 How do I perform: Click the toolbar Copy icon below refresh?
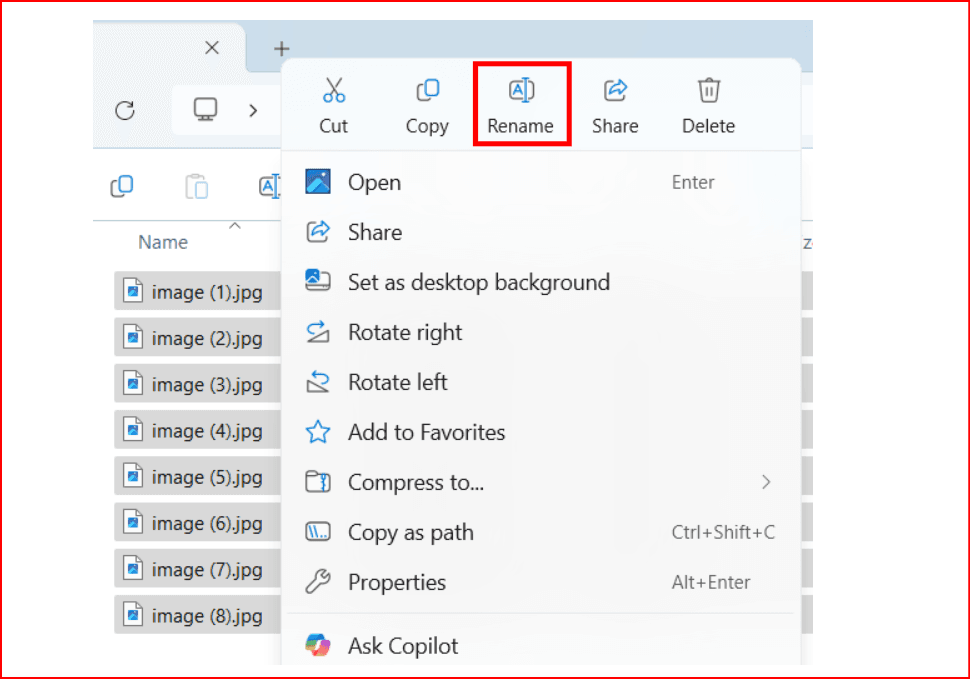point(122,186)
